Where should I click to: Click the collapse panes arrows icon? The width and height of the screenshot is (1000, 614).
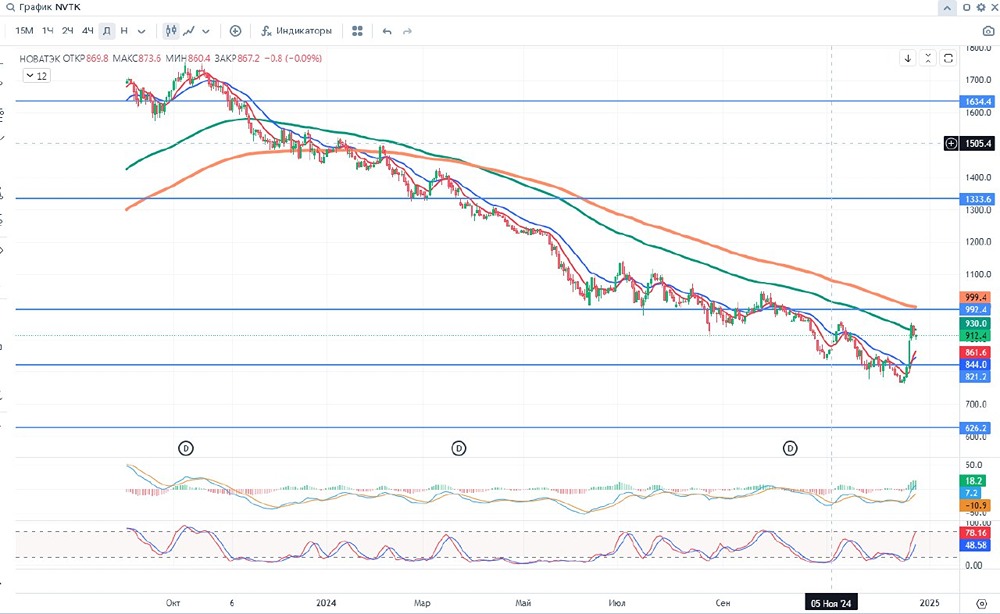[x=928, y=58]
